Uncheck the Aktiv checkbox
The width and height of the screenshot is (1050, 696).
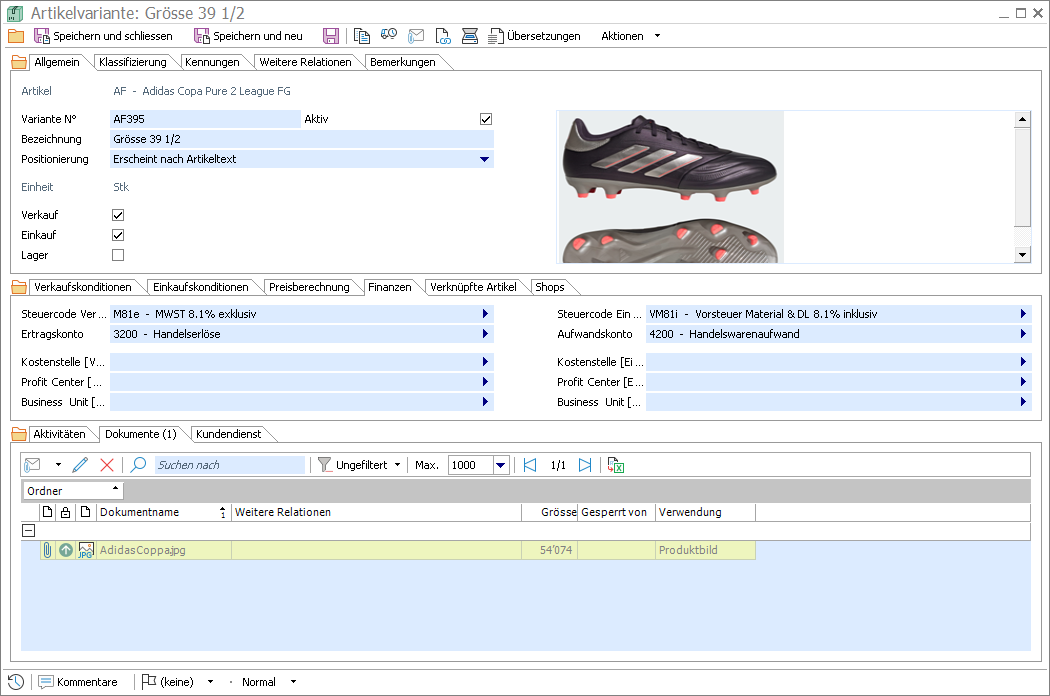[486, 119]
